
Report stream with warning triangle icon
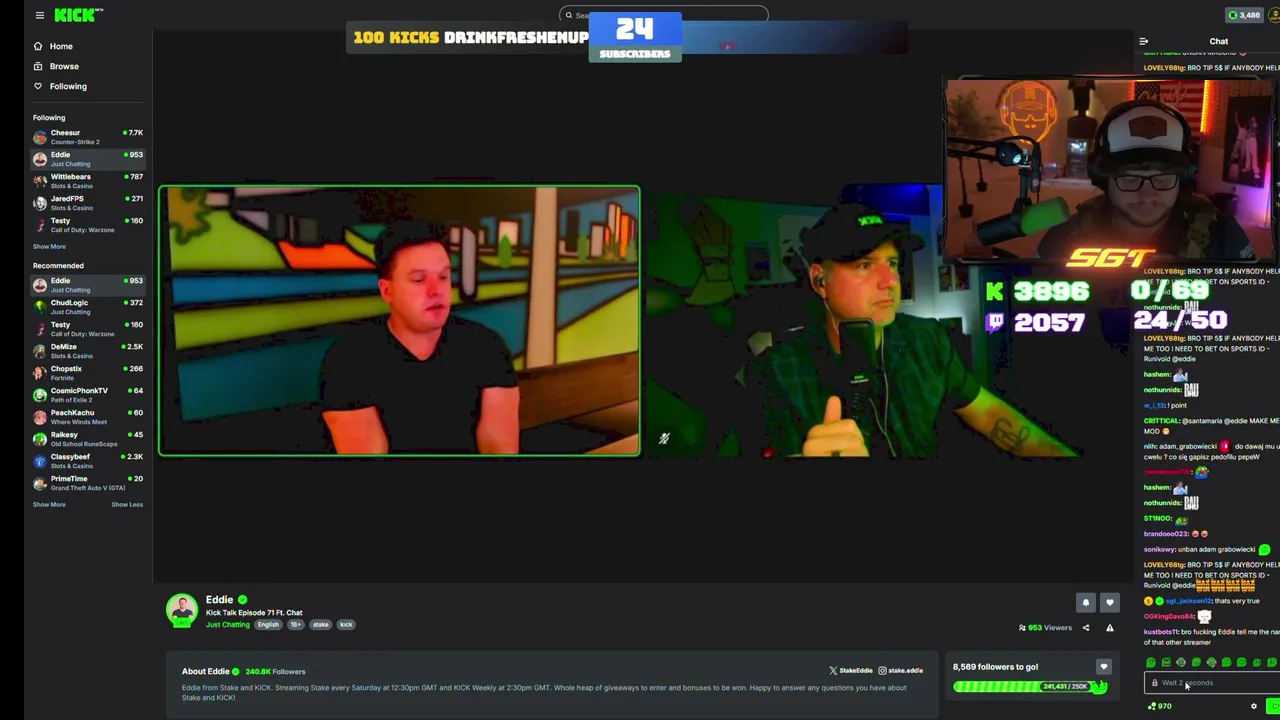[x=1109, y=628]
